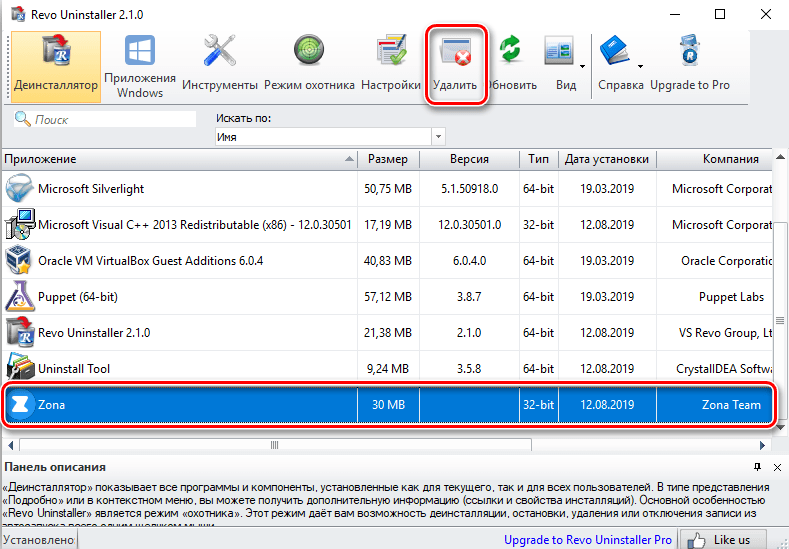Click the 9,24 MB size cell
This screenshot has width=789, height=549.
point(388,369)
